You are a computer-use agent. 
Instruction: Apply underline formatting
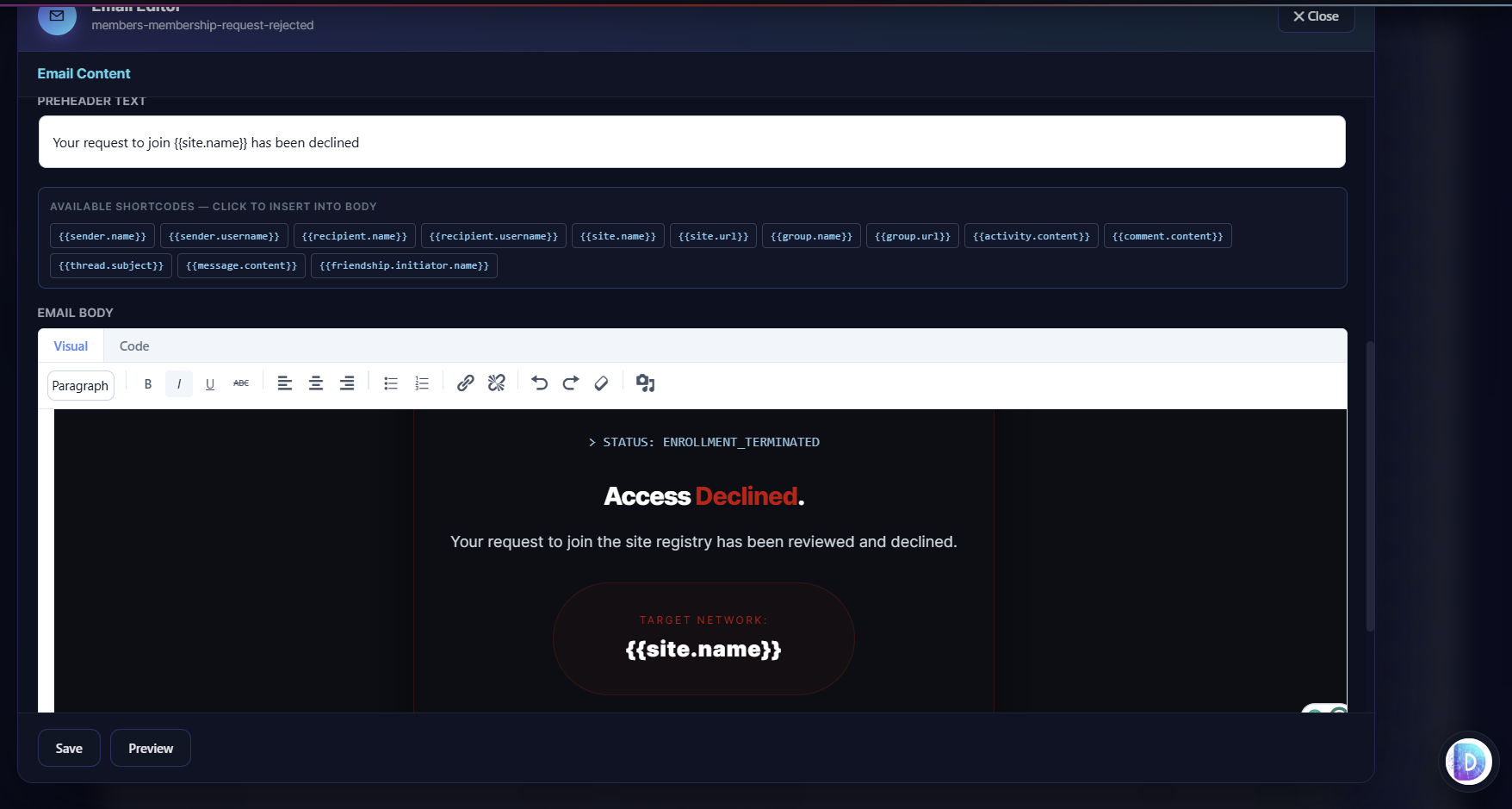click(x=210, y=384)
